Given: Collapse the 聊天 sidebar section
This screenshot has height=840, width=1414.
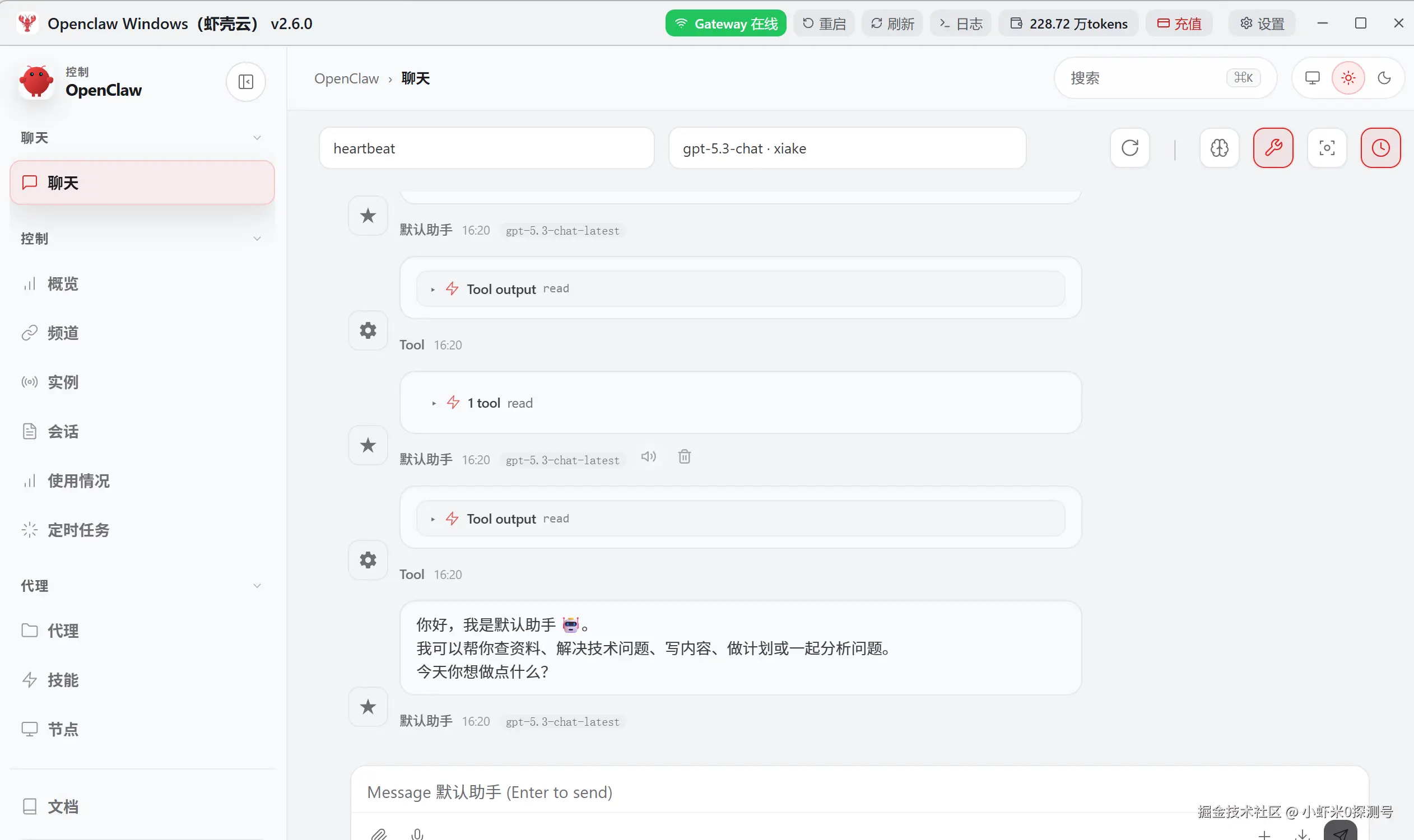Looking at the screenshot, I should [257, 138].
